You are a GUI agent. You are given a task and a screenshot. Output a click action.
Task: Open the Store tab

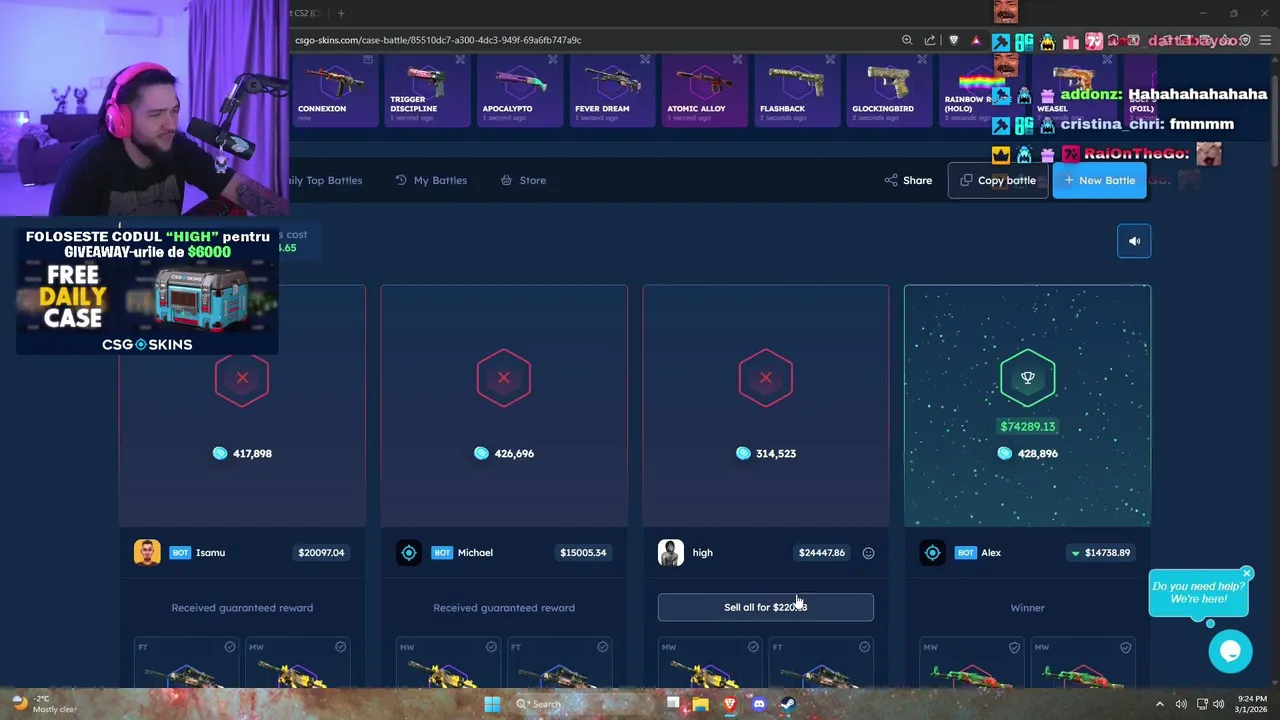tap(523, 180)
